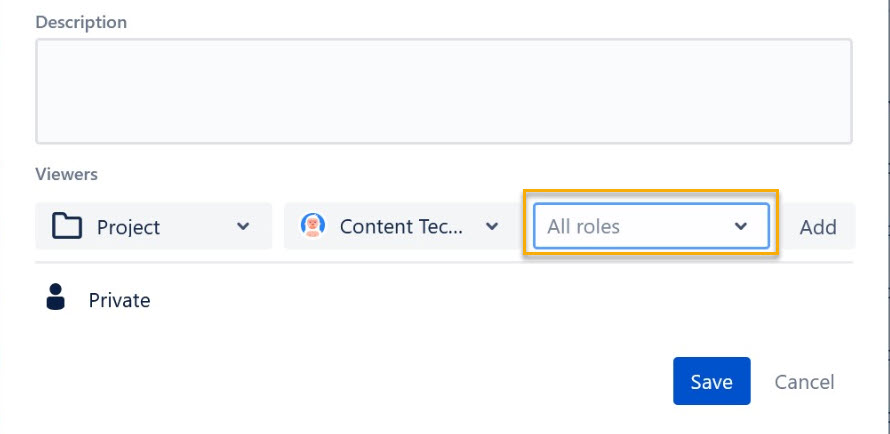
Task: Click the All roles placeholder text
Action: [x=583, y=226]
